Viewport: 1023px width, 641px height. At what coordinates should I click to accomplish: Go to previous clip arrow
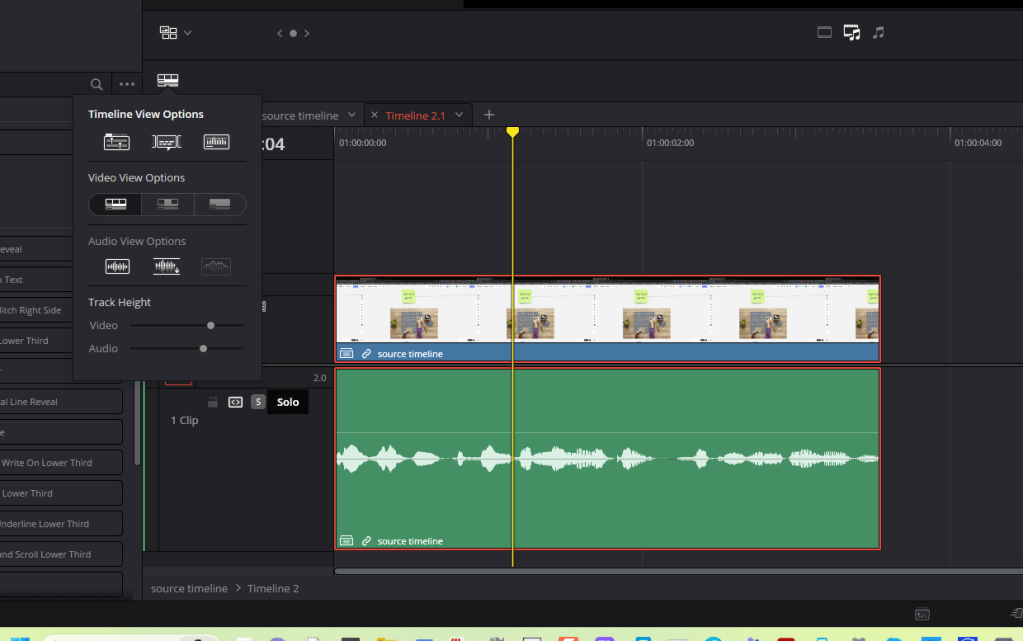tap(279, 33)
